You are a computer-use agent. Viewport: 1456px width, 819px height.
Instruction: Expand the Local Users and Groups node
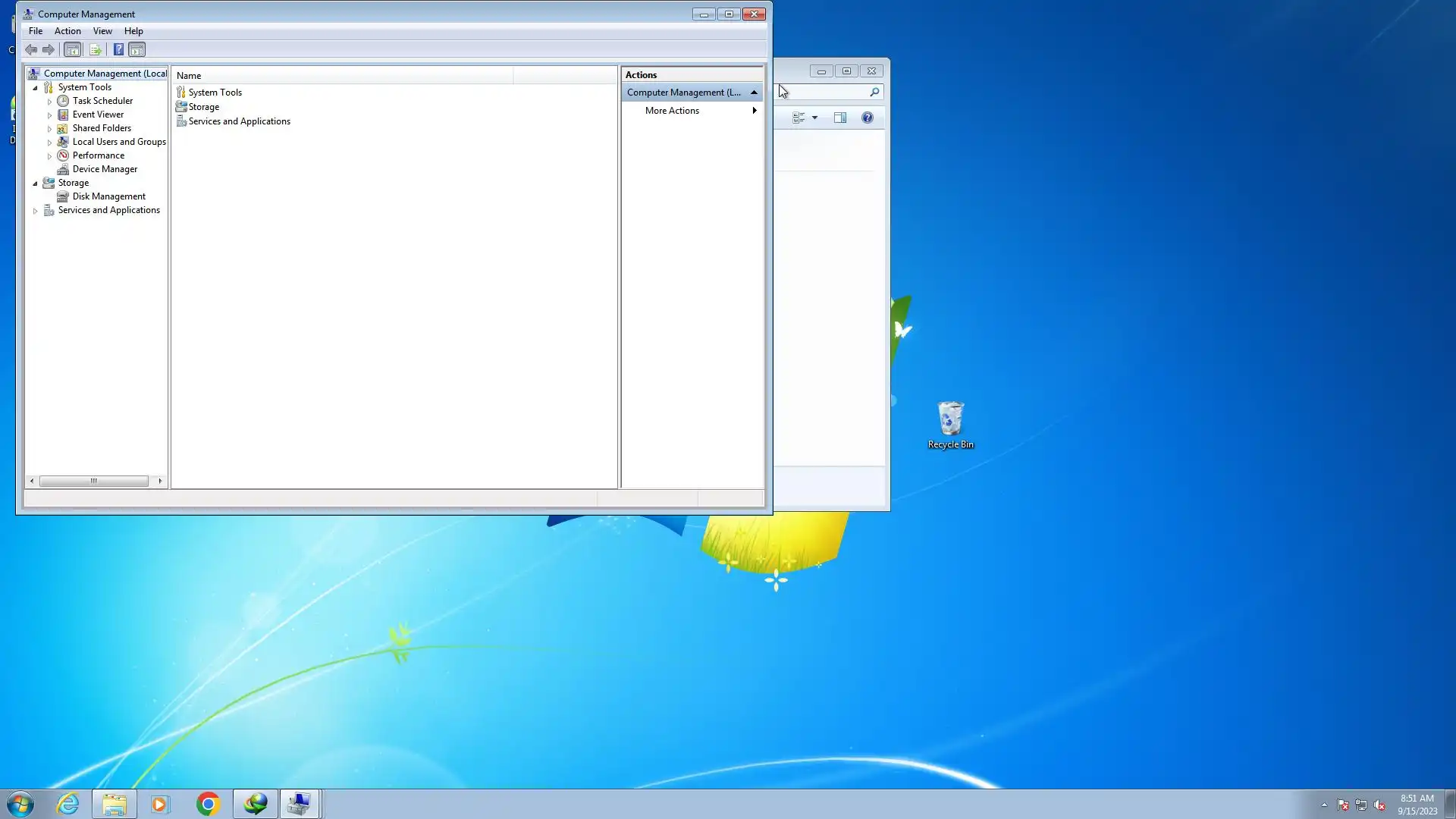coord(50,143)
